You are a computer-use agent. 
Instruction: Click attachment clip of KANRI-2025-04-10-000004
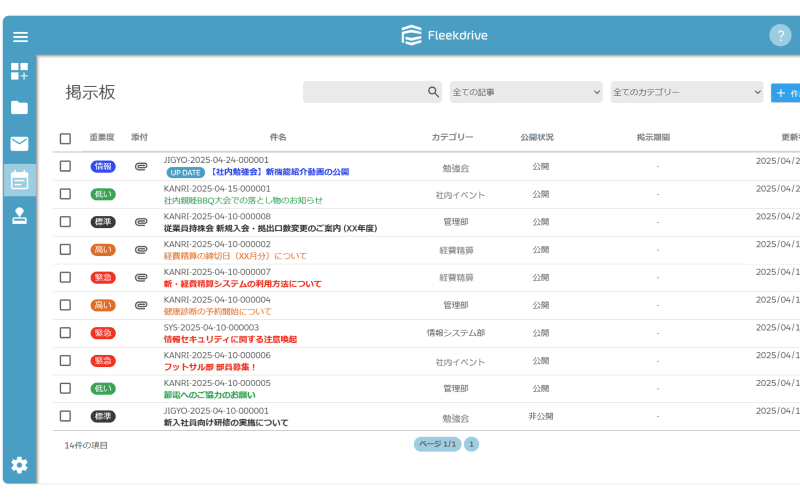[x=141, y=305]
